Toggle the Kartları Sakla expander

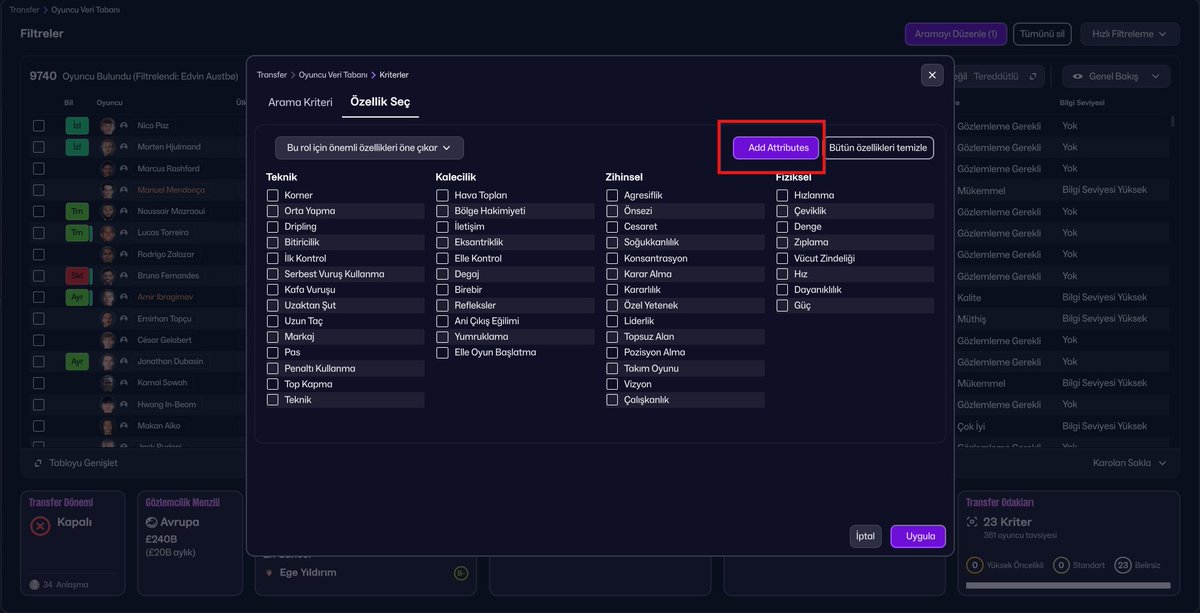[1129, 463]
